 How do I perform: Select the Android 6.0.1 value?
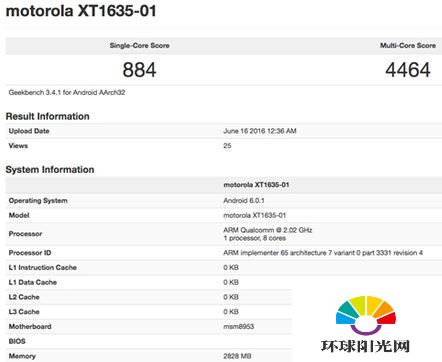[x=244, y=201]
